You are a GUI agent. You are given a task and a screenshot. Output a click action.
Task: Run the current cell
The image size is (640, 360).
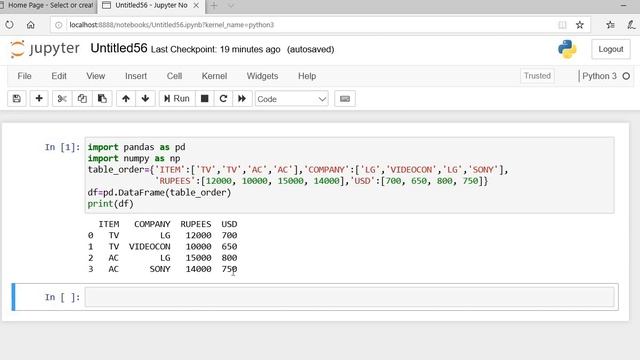point(177,99)
